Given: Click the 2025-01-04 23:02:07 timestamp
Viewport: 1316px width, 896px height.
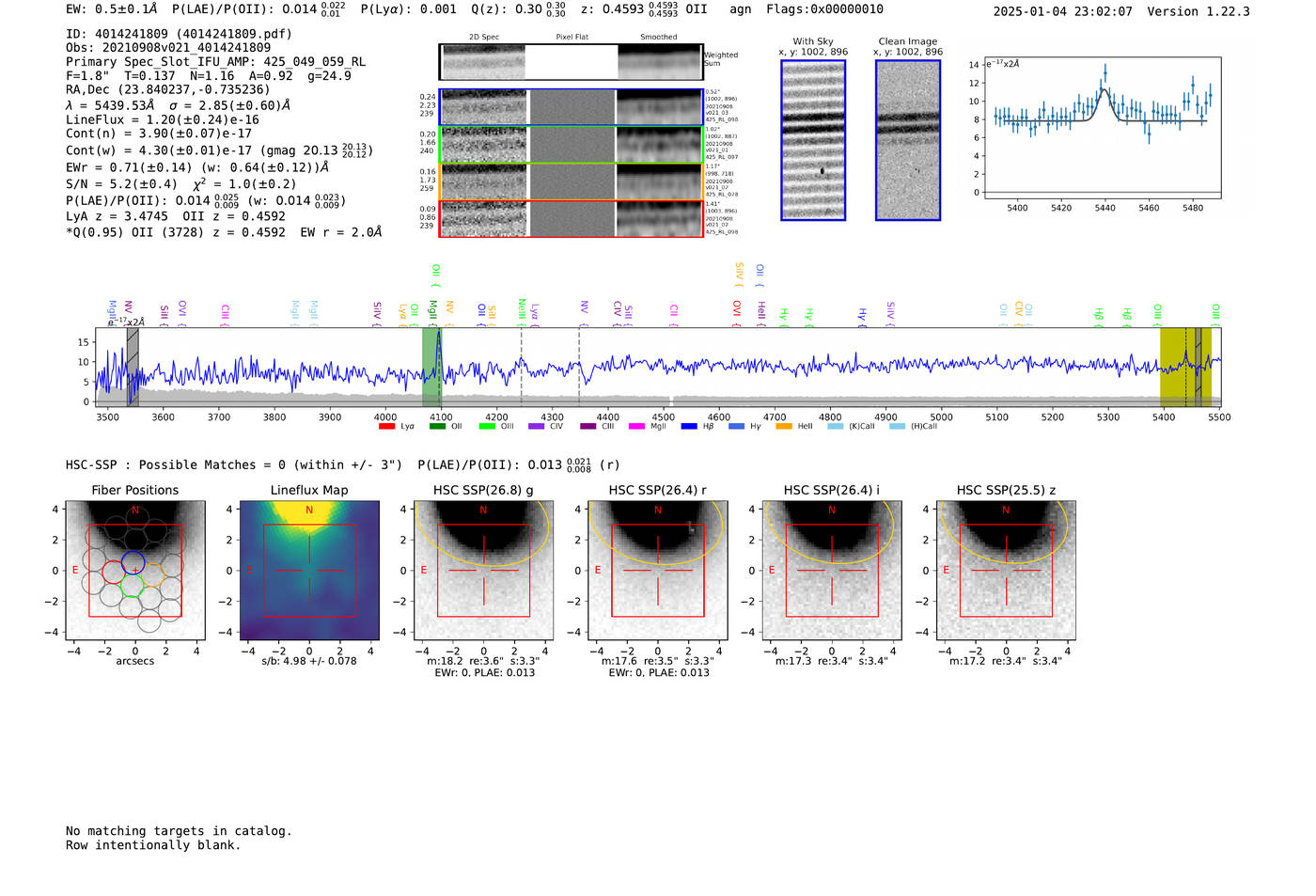Looking at the screenshot, I should coord(1063,11).
